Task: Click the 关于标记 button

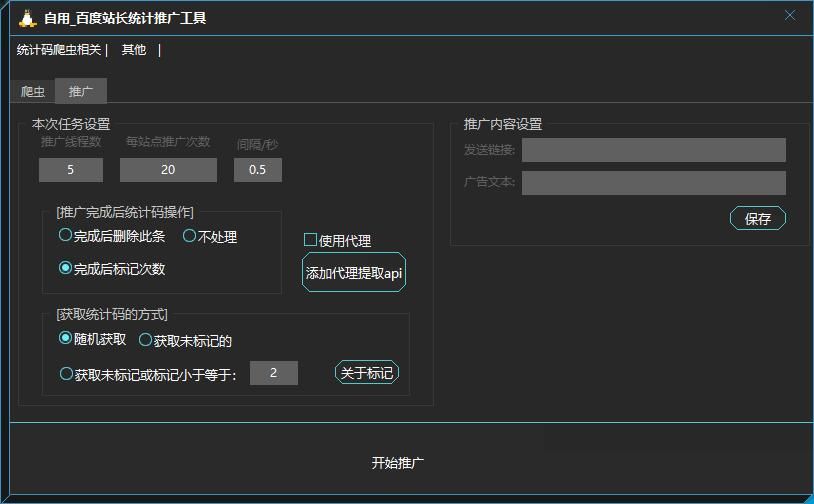Action: [x=366, y=373]
